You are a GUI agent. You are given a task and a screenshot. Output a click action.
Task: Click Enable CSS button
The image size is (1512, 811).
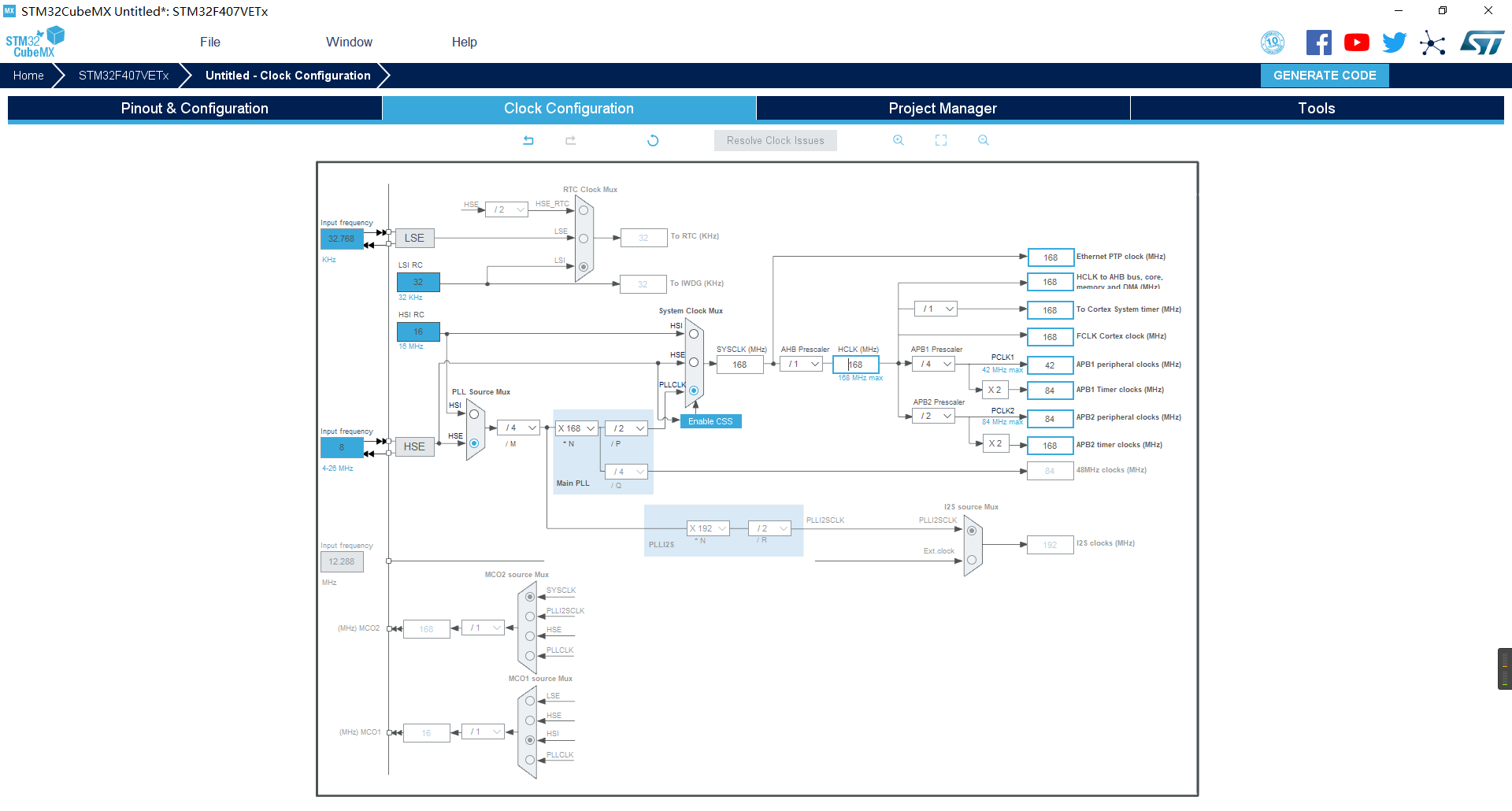coord(710,421)
